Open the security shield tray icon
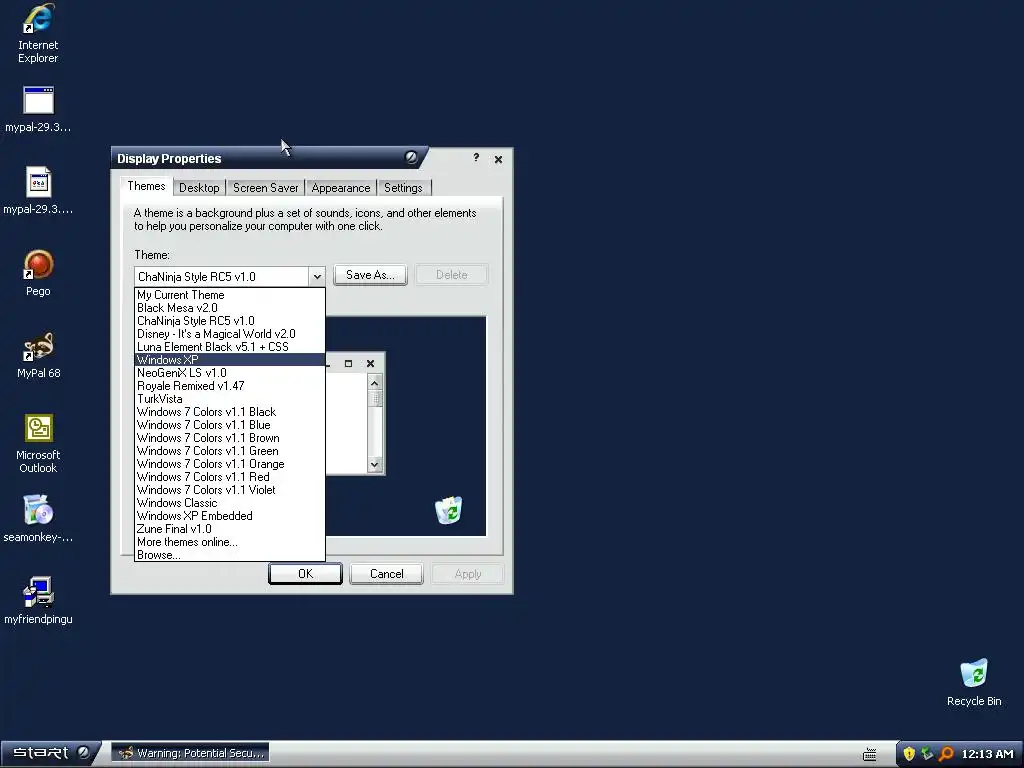 (x=908, y=754)
